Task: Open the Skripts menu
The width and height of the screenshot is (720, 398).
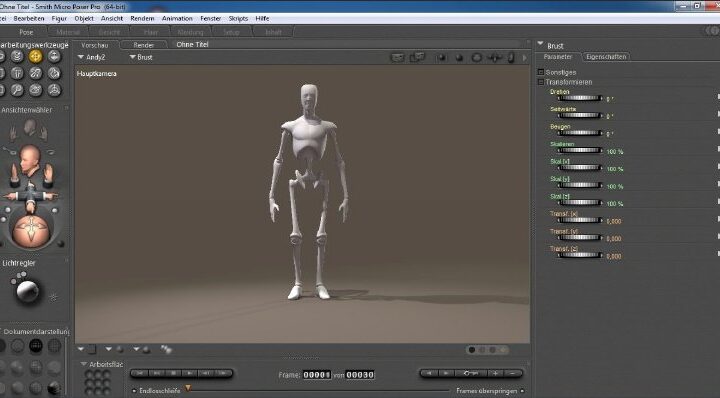Action: [238, 18]
